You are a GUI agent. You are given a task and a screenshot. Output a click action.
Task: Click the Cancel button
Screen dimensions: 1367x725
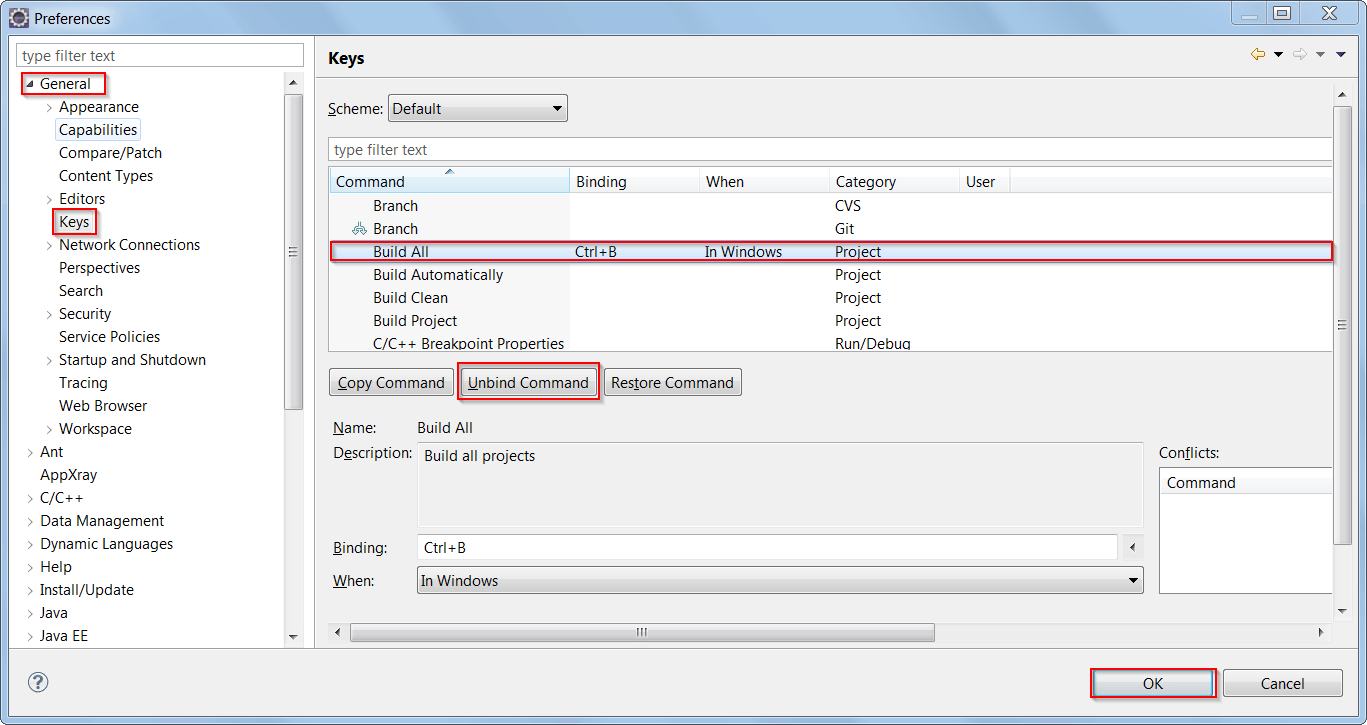(1282, 683)
